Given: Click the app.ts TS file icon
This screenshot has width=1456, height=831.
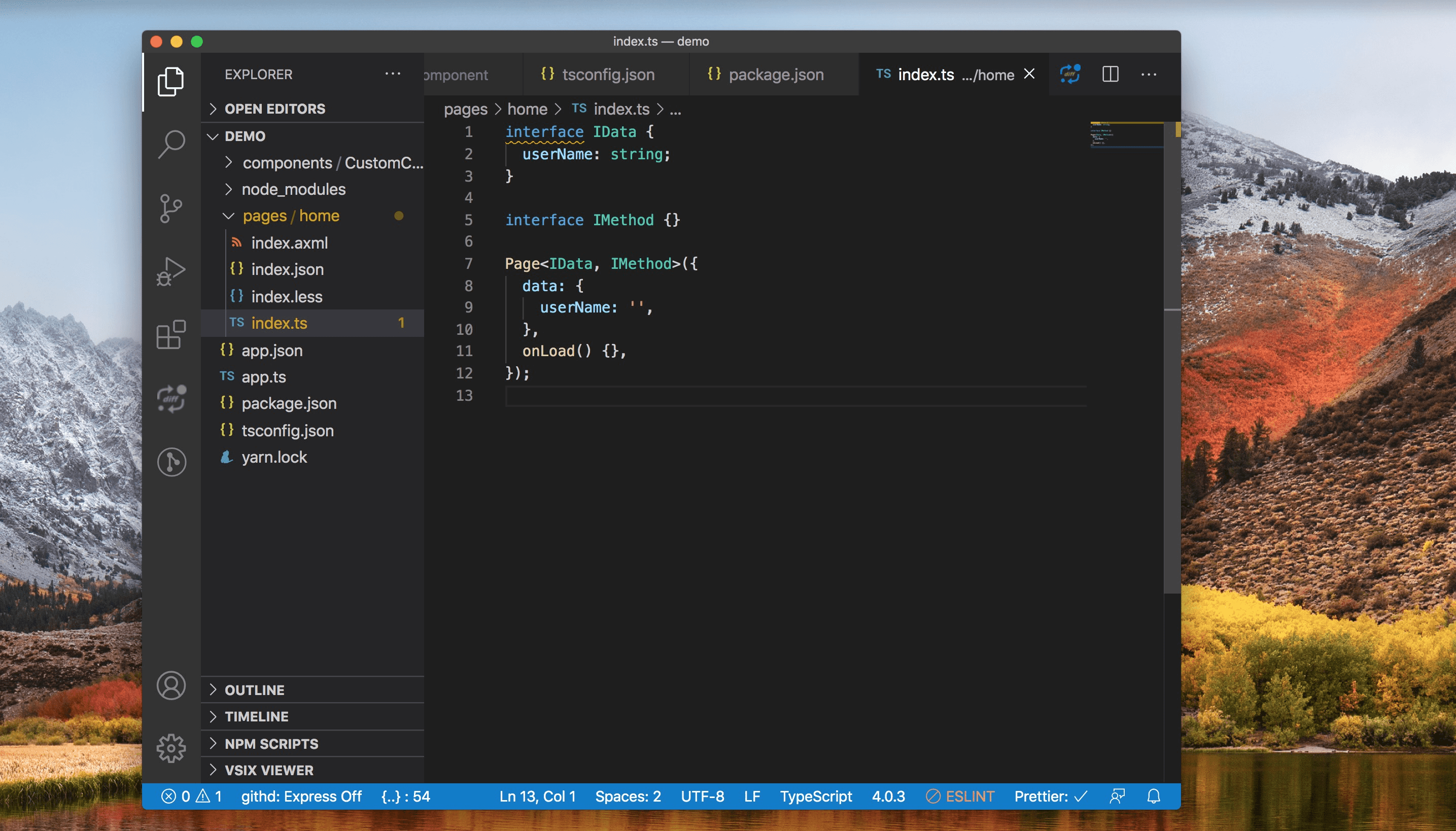Looking at the screenshot, I should click(x=227, y=376).
